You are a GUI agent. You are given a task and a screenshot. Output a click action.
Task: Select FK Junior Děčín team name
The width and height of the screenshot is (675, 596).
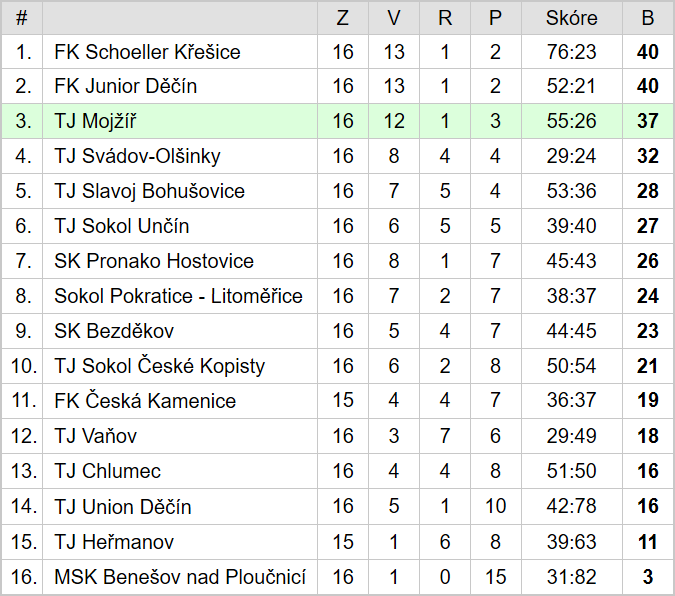[x=126, y=86]
